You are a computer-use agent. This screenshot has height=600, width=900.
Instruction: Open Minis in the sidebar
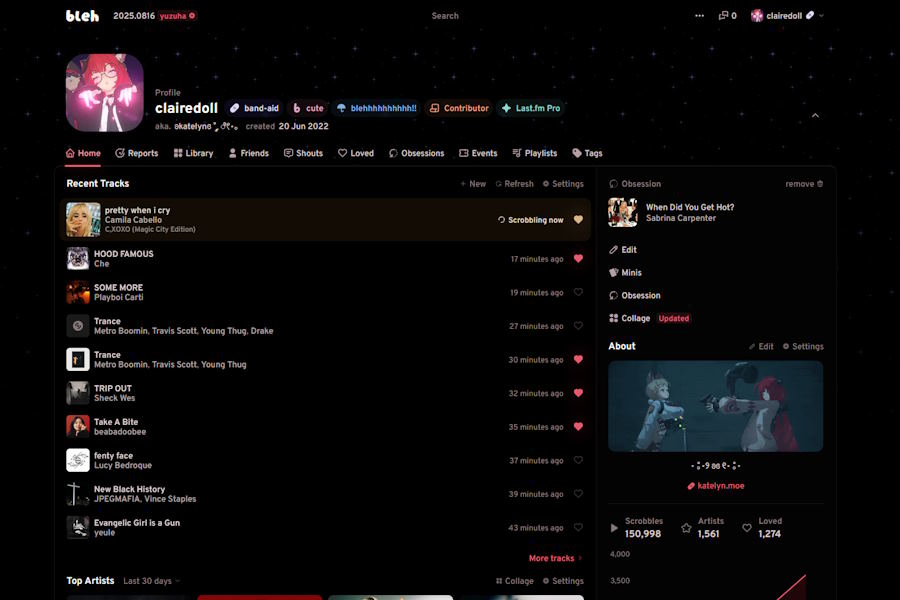625,273
